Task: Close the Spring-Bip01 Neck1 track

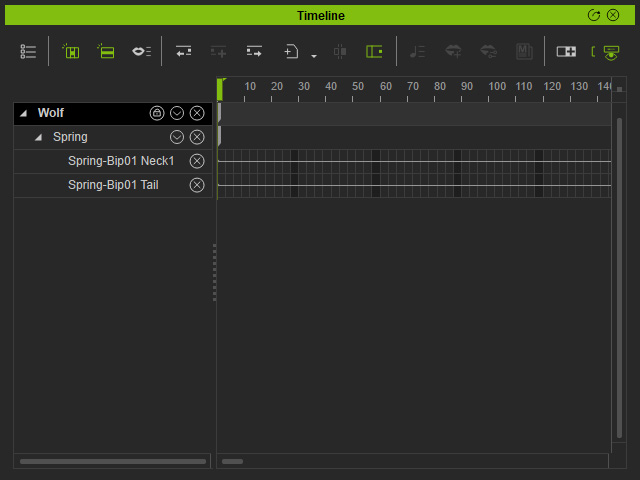Action: (197, 161)
